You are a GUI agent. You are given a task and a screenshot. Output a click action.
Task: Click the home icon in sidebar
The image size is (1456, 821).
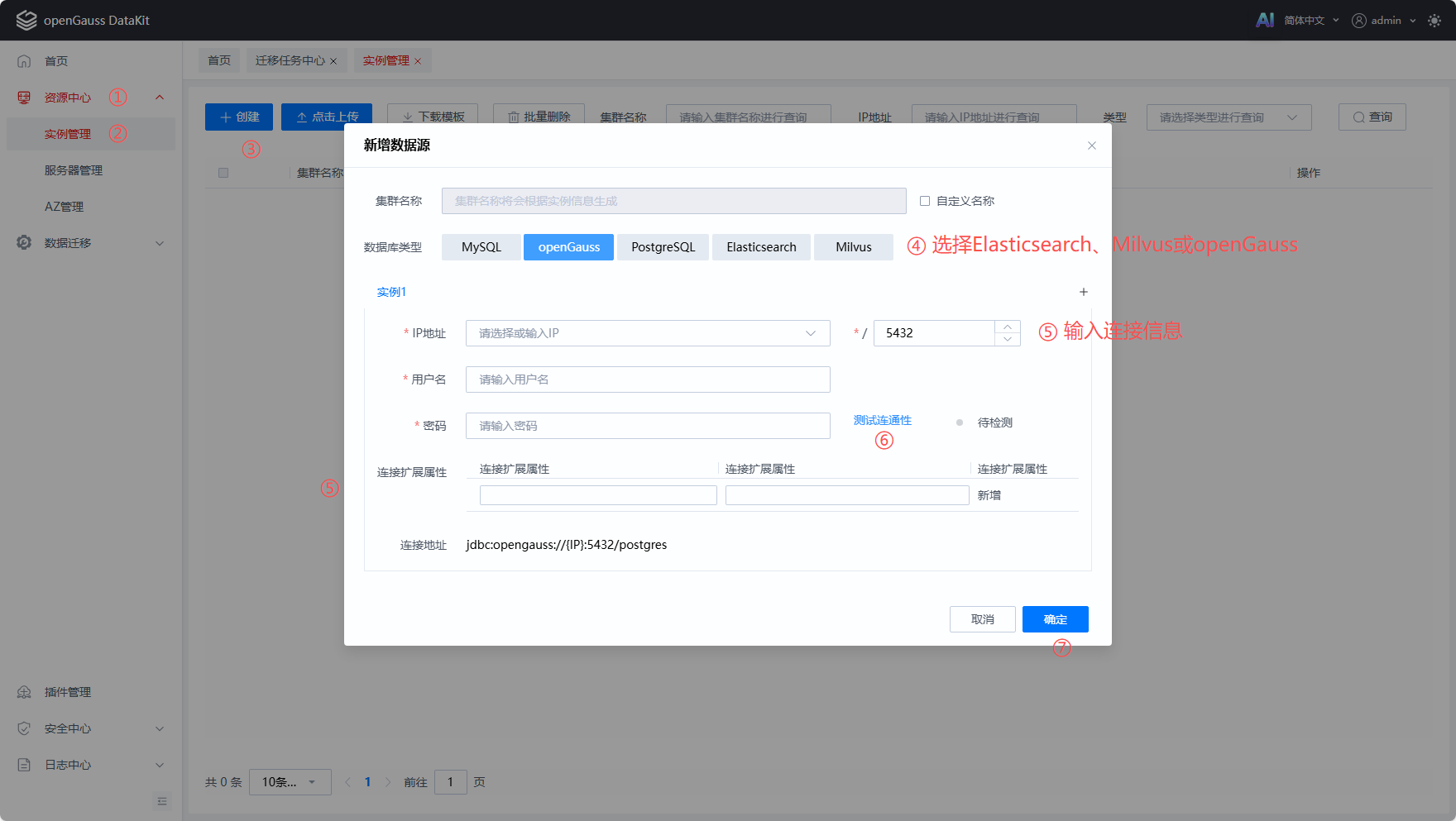click(24, 61)
